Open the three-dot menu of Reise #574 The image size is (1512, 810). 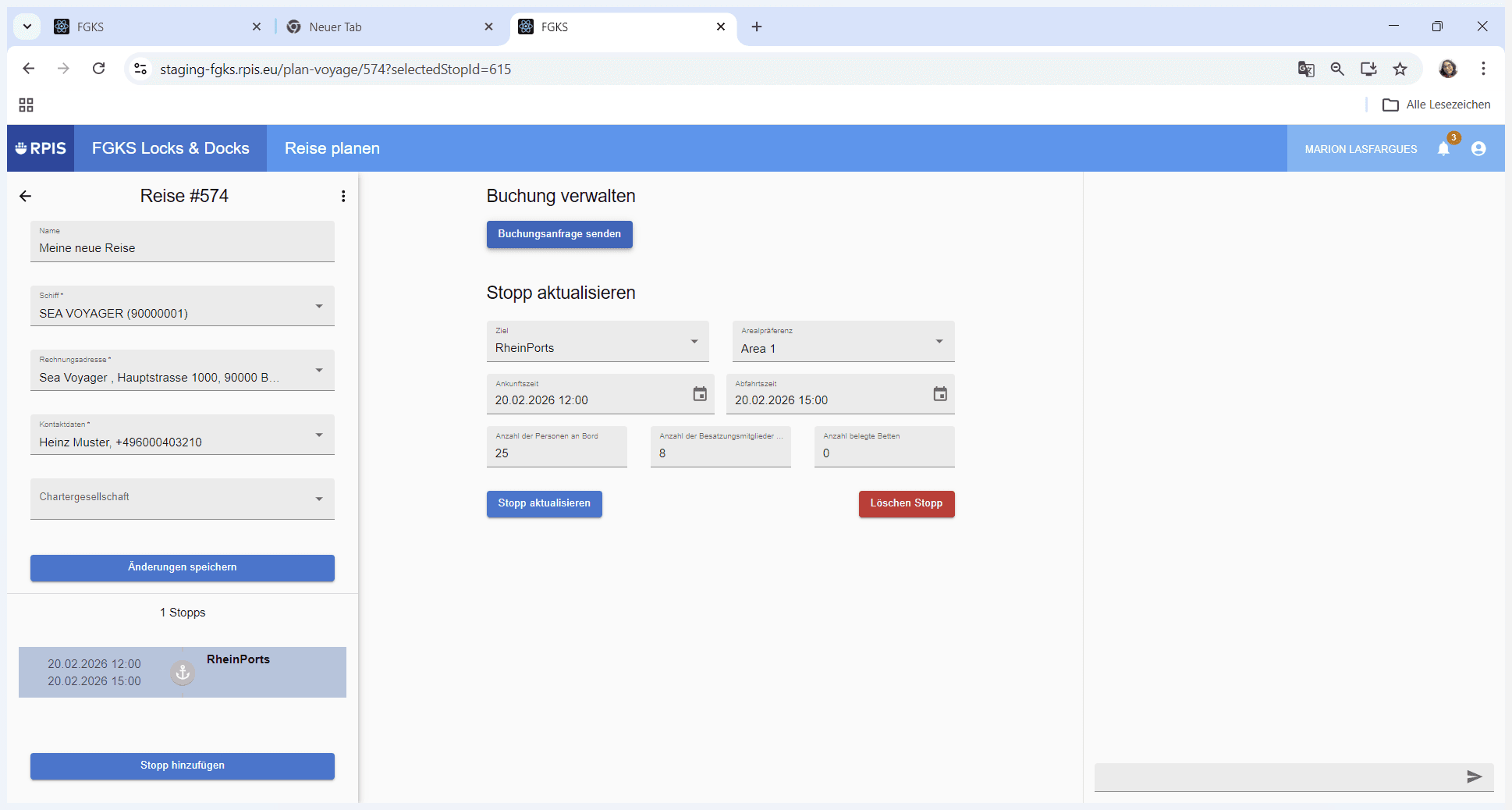pos(343,196)
